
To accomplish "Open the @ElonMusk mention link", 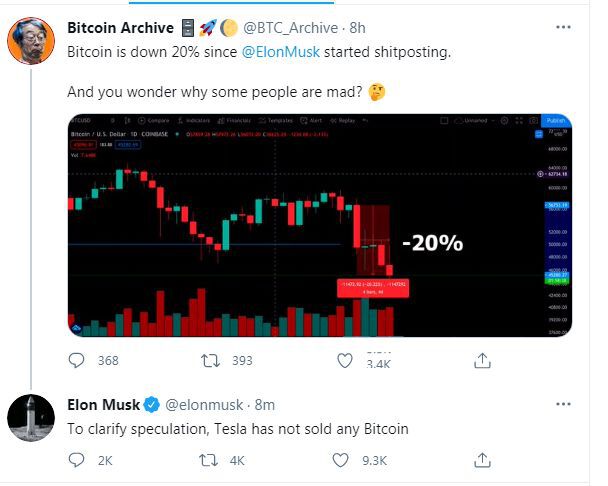I will (281, 52).
